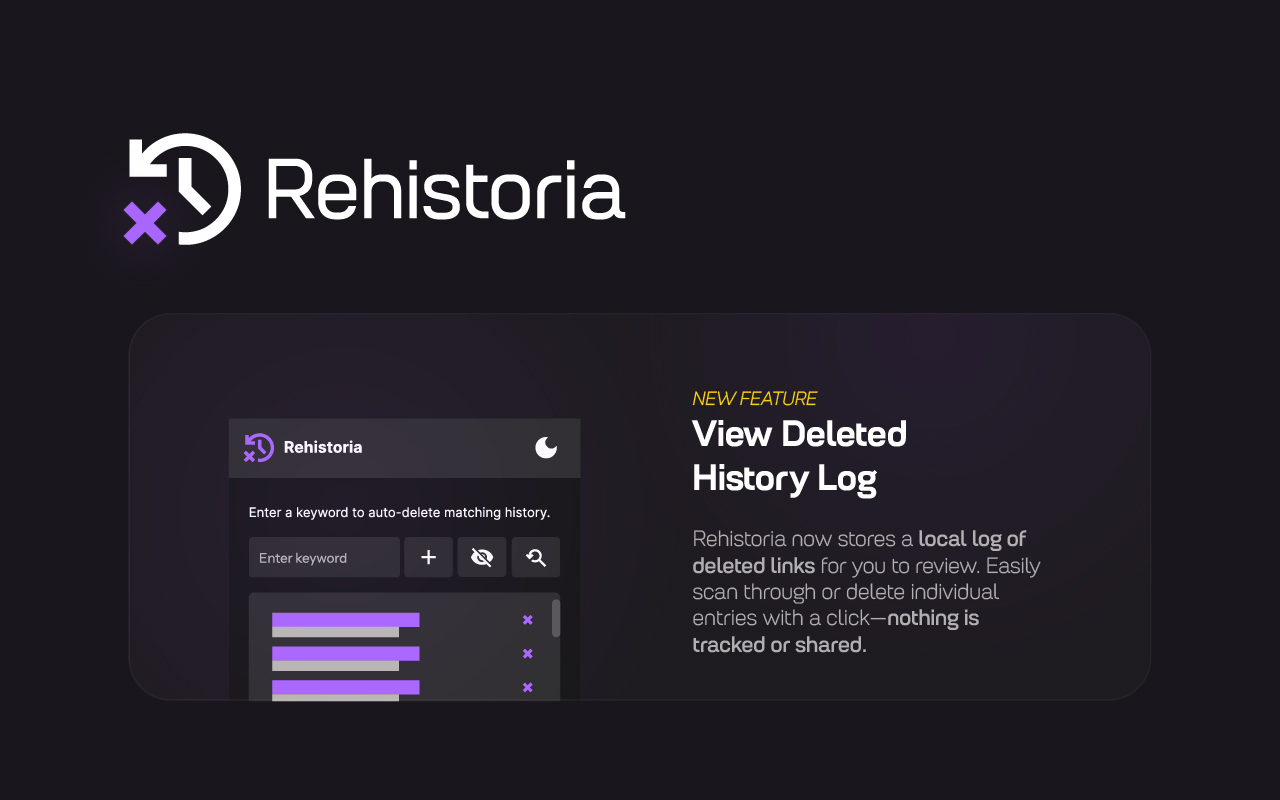Click the 'NEW FEATURE' yellow label
The width and height of the screenshot is (1280, 800).
coord(755,399)
